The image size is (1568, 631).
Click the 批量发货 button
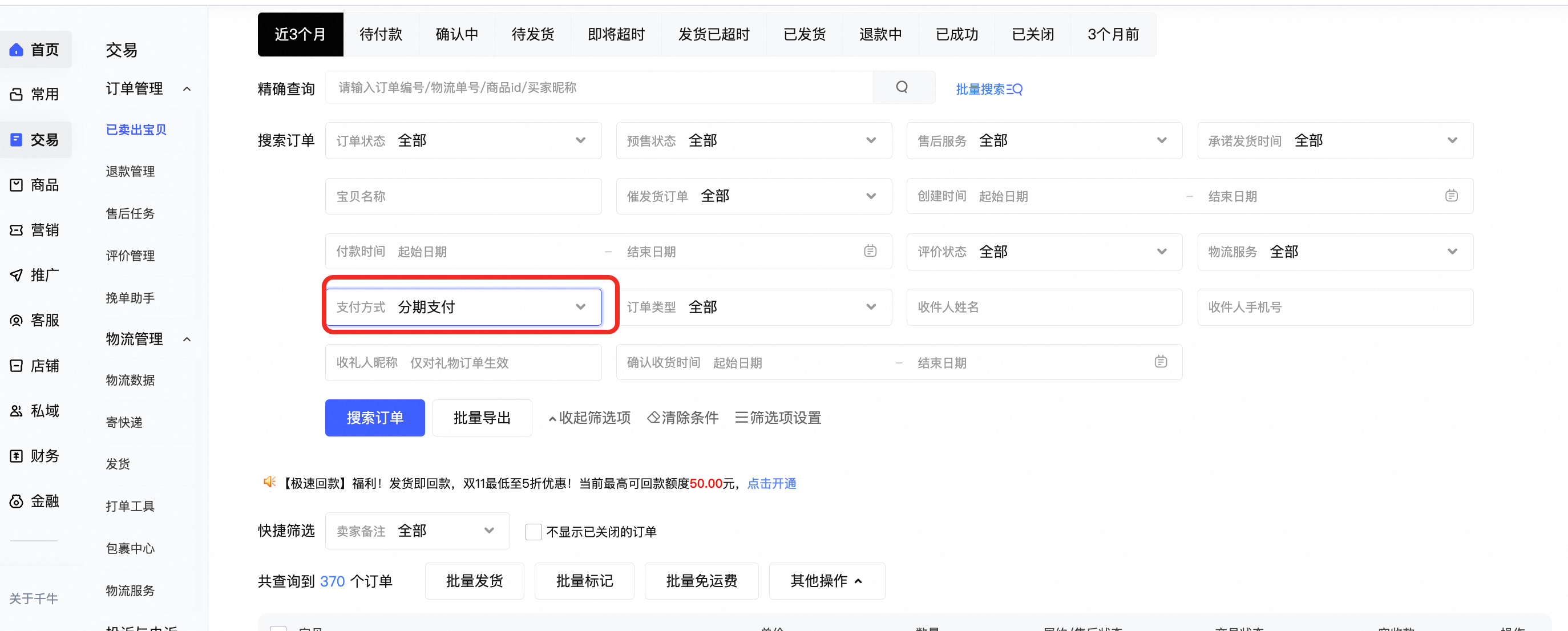pos(475,581)
